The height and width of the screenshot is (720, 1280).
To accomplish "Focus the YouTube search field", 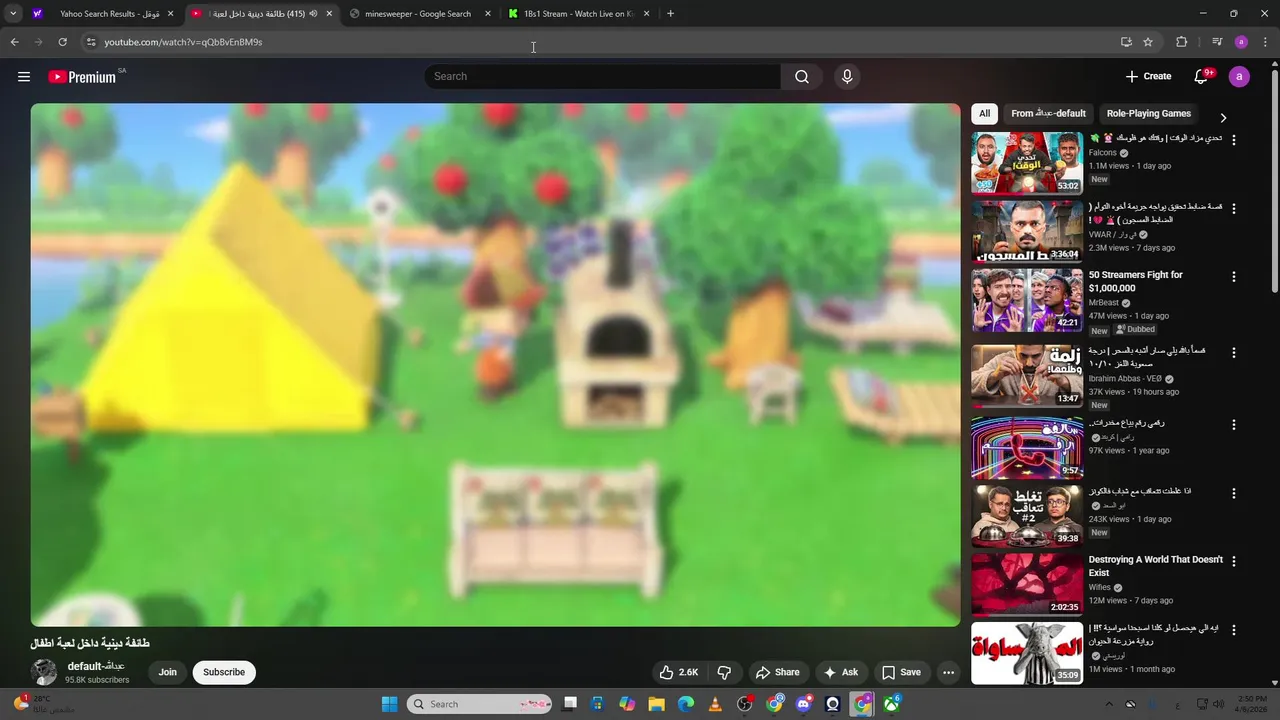I will [602, 77].
